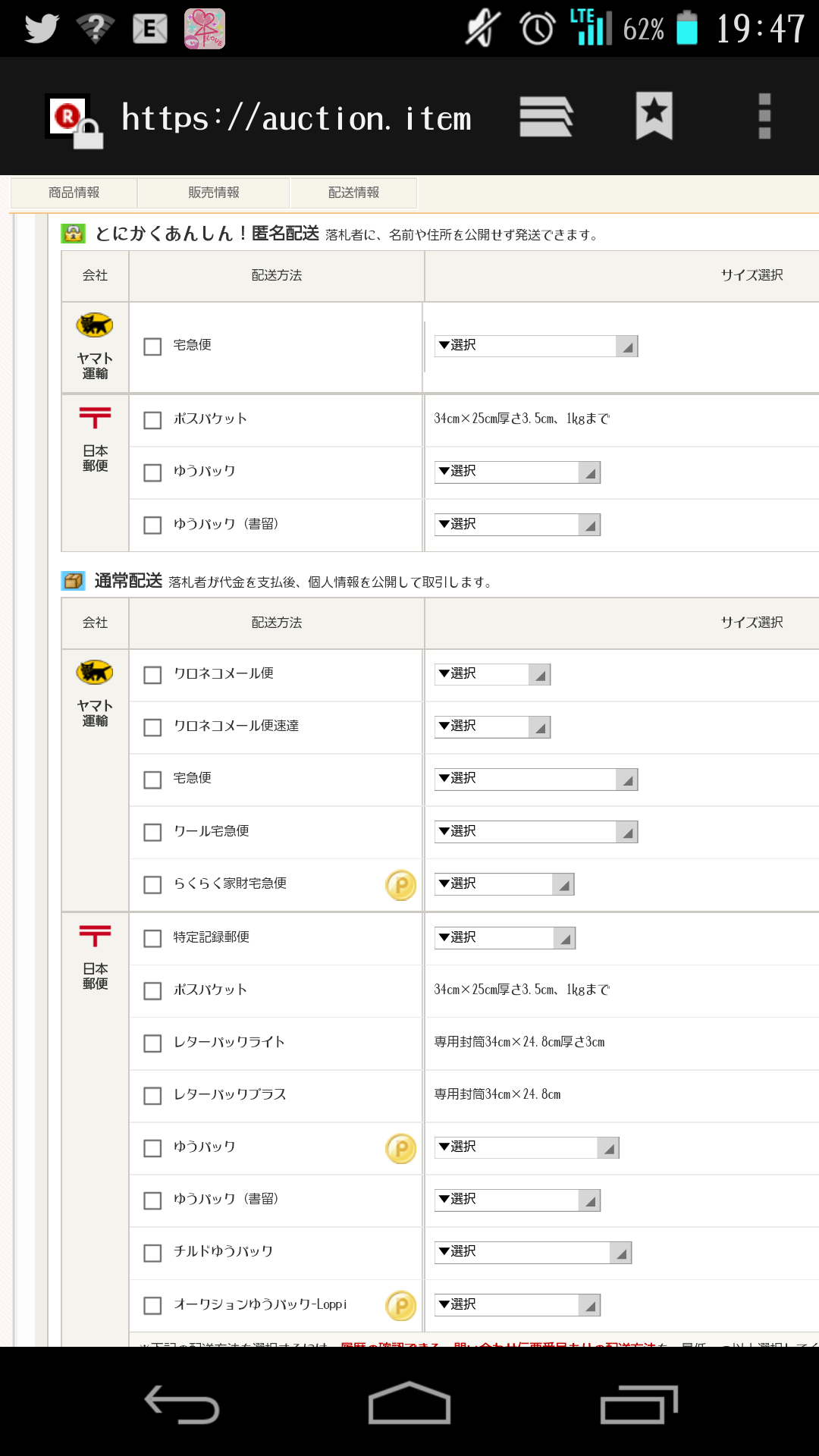Tap the URL address bar

[297, 118]
